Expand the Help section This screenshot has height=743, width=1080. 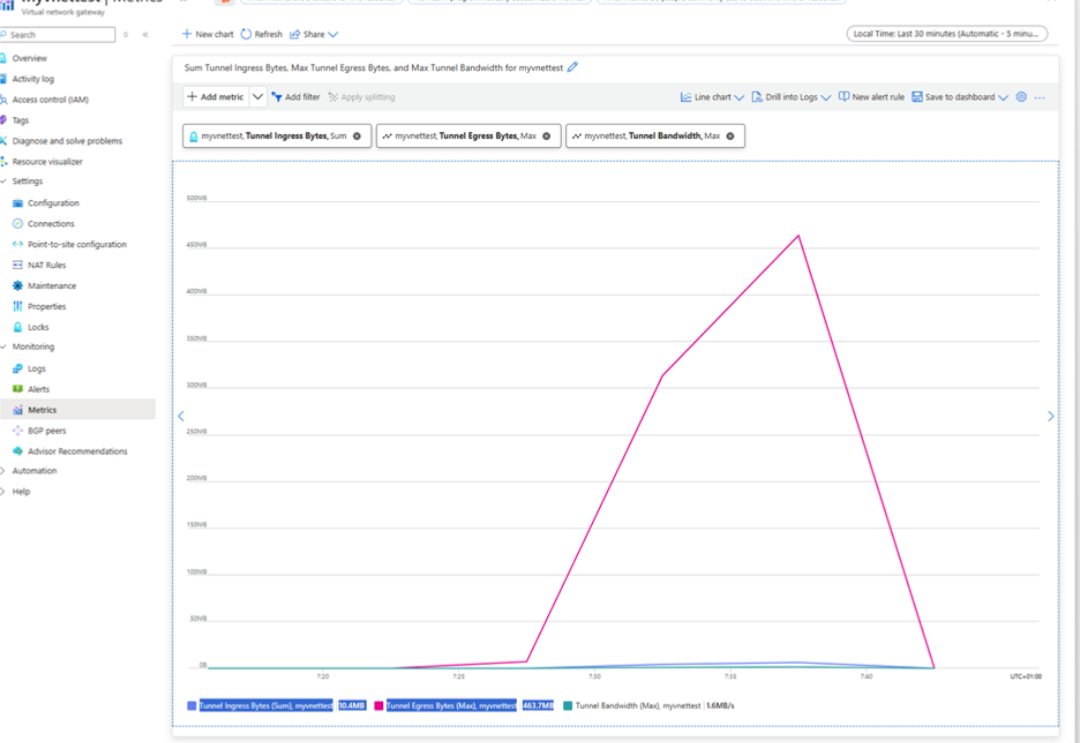[x=3, y=492]
